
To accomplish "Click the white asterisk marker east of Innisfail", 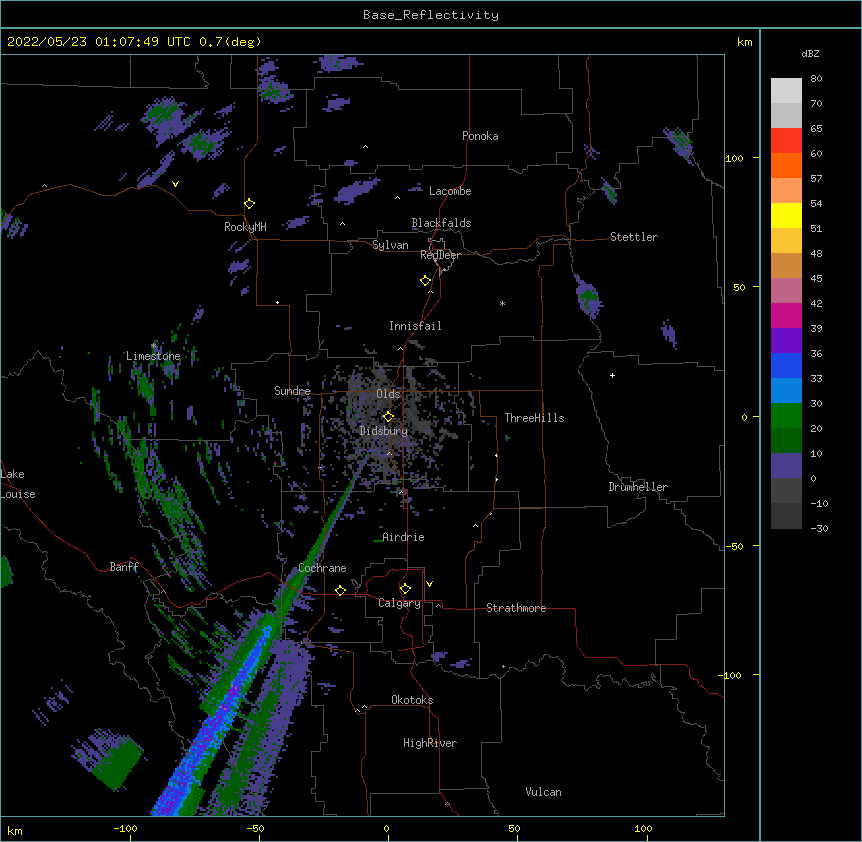I will click(x=502, y=303).
